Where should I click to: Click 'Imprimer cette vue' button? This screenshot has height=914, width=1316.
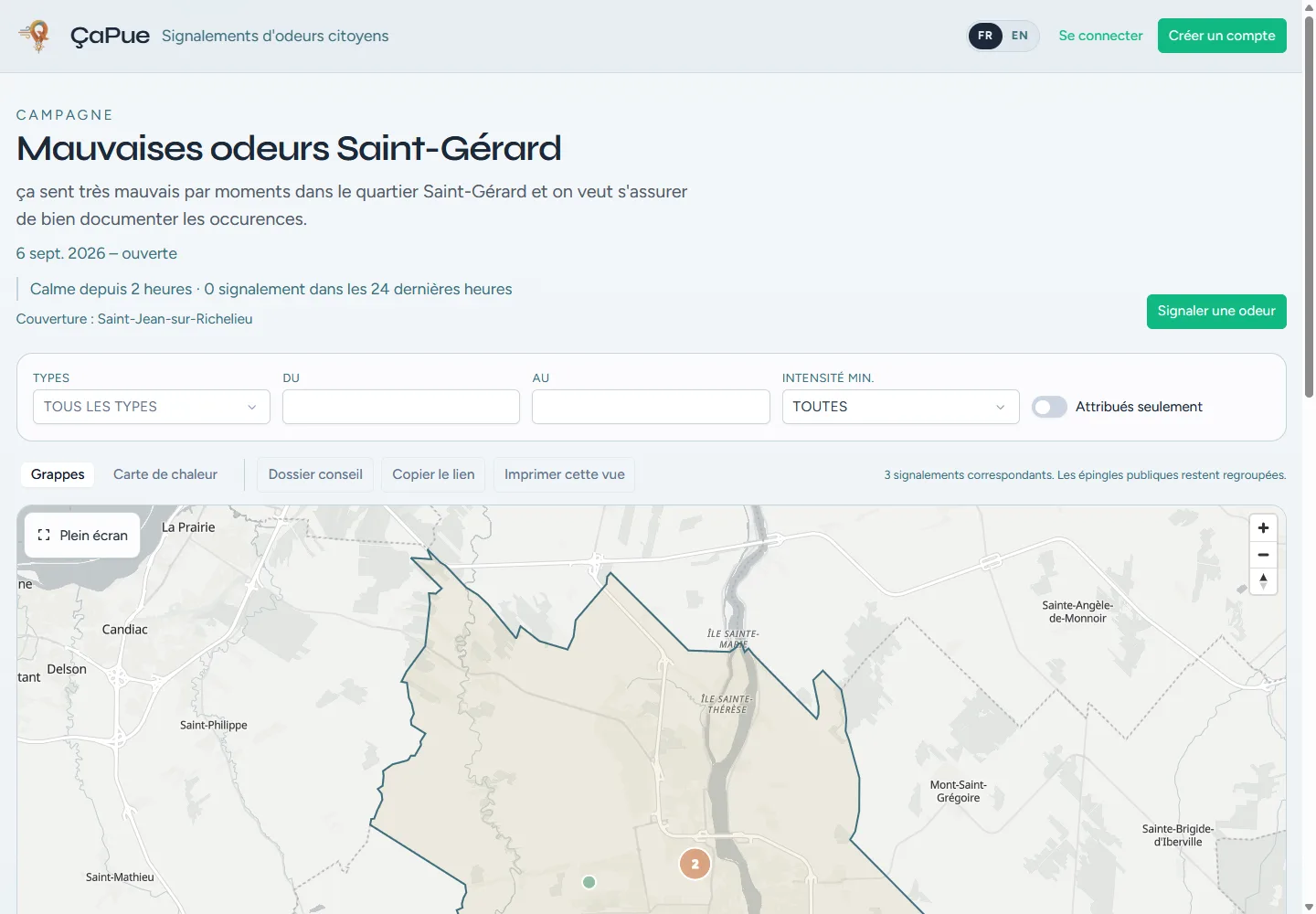click(x=565, y=474)
